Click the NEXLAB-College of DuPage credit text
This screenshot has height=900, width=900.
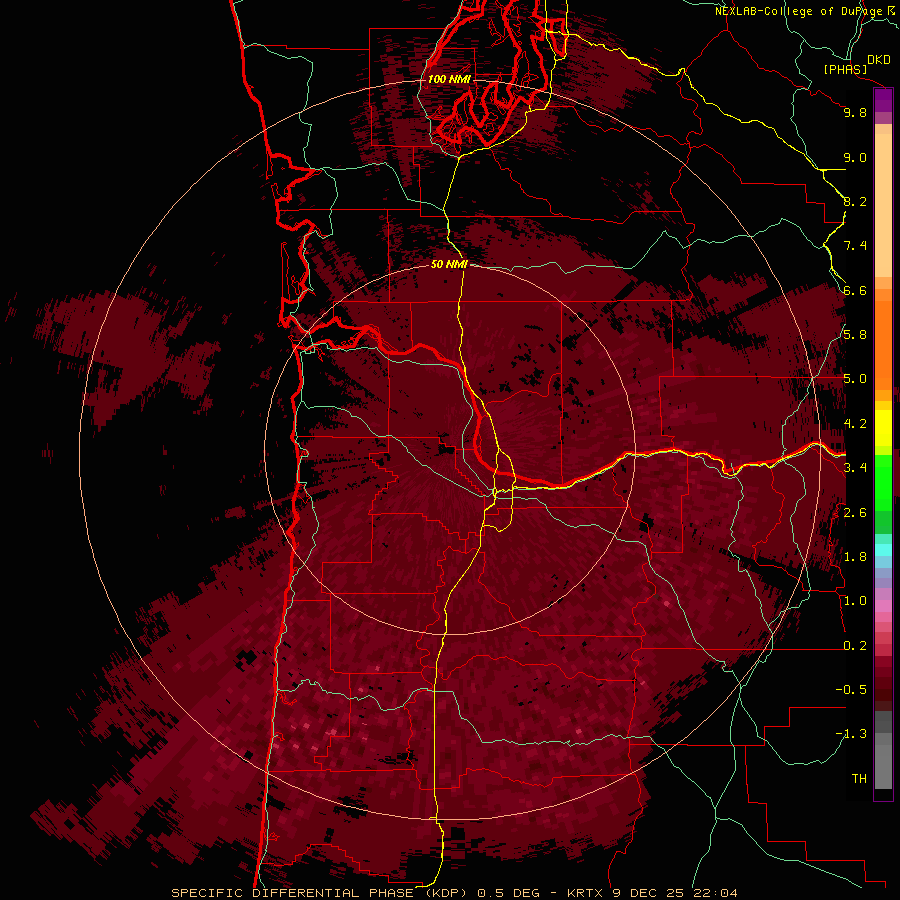[807, 11]
